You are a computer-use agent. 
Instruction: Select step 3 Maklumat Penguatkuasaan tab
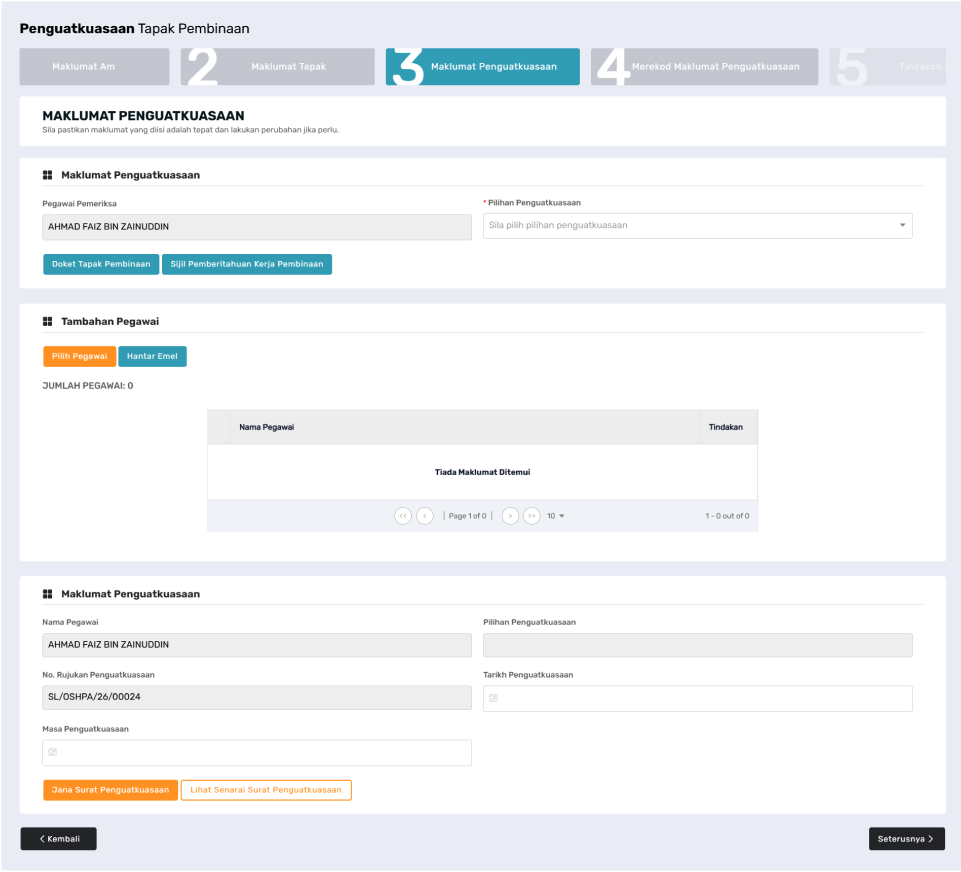[x=482, y=66]
